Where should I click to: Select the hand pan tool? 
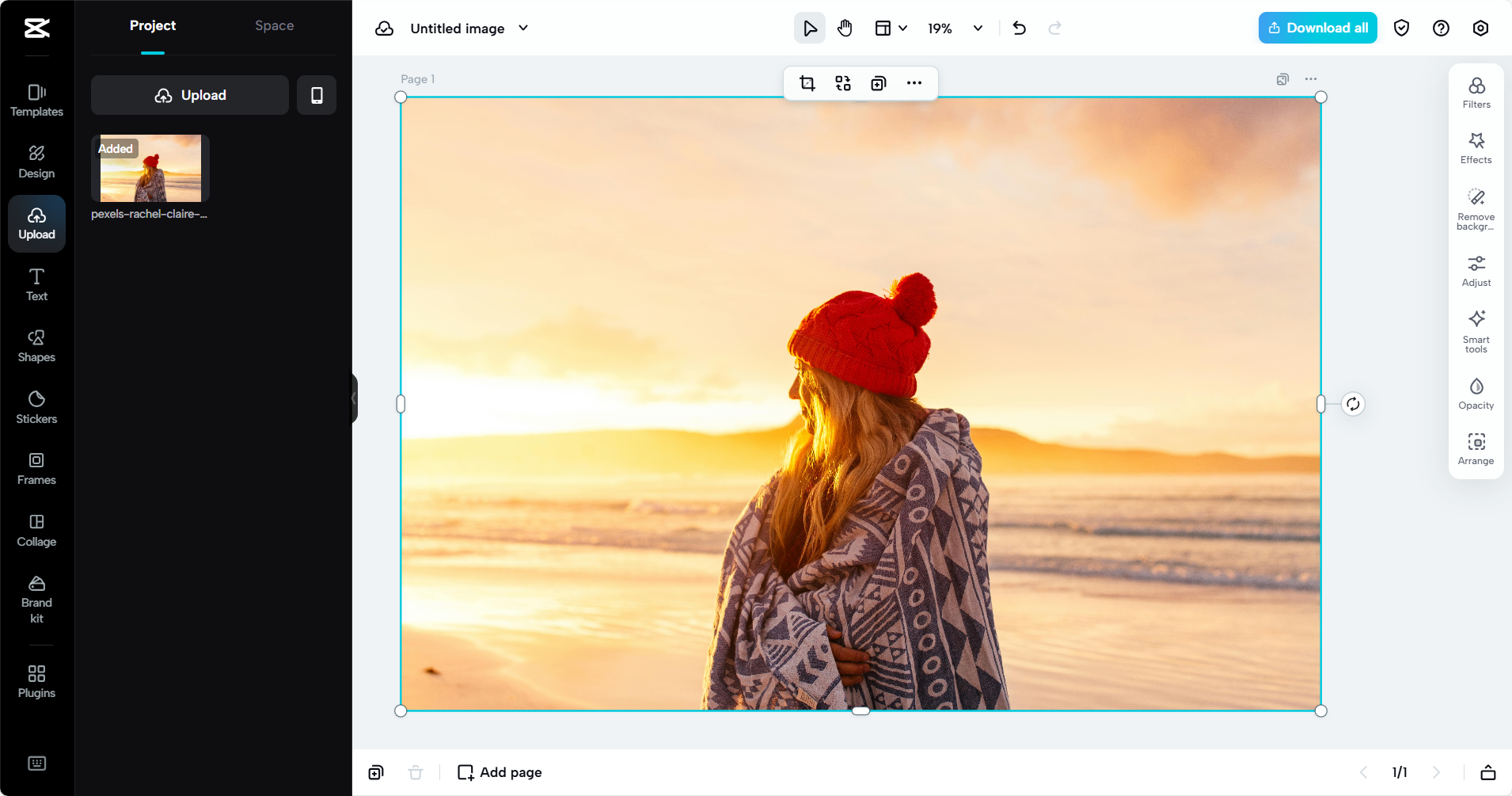click(x=845, y=29)
